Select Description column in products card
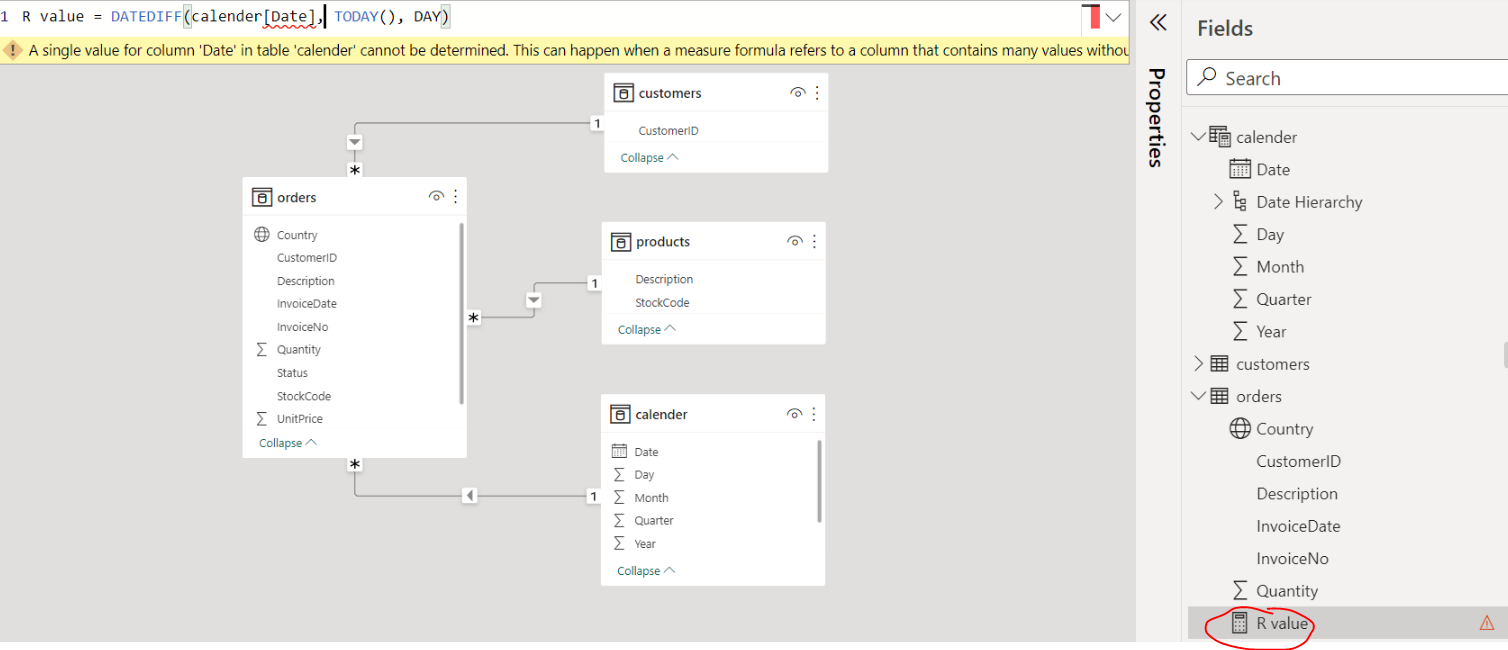1508x650 pixels. (x=664, y=280)
